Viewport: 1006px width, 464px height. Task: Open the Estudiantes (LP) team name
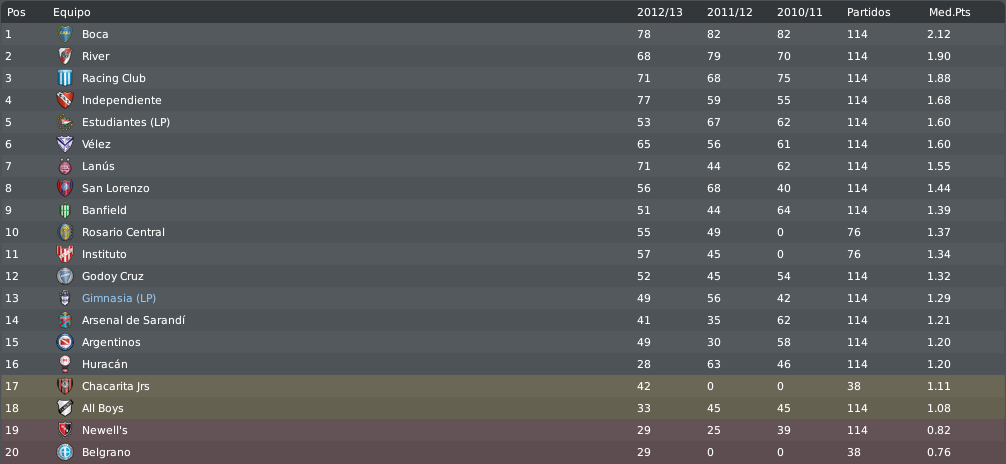click(x=126, y=122)
